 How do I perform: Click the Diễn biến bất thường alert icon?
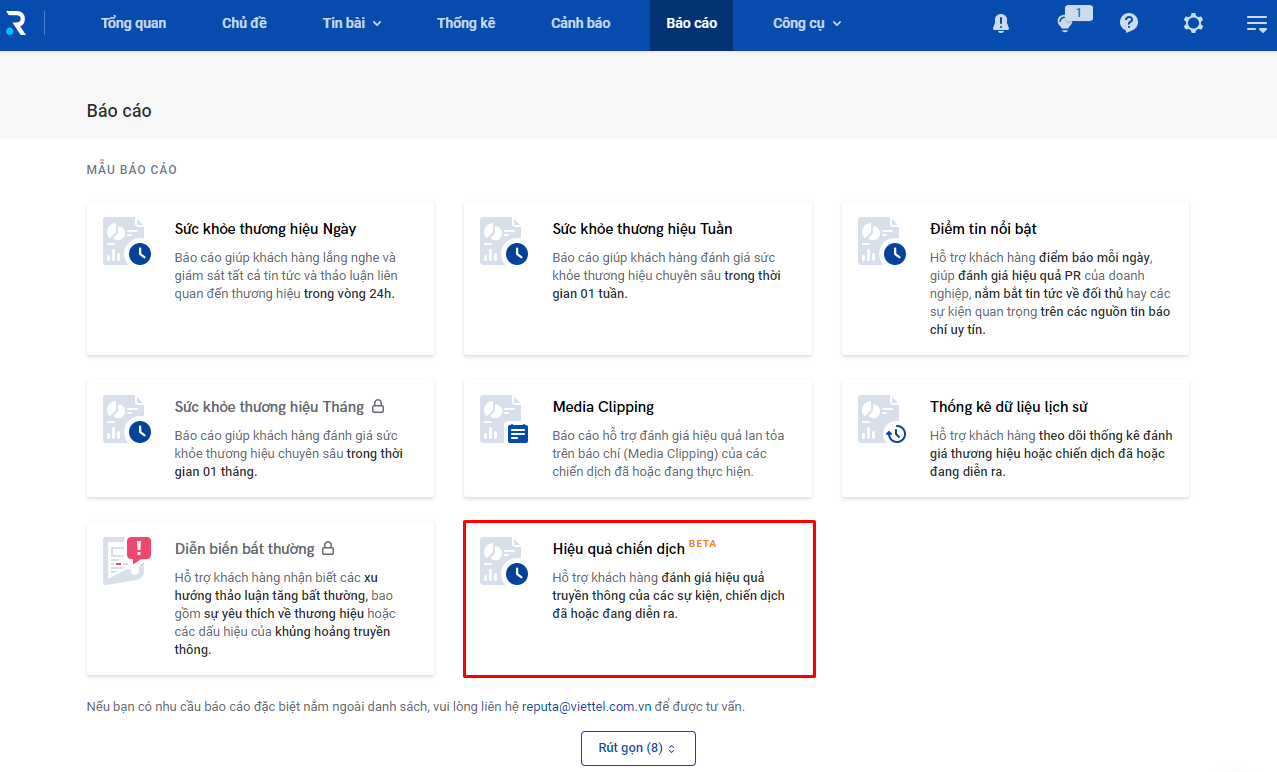click(x=127, y=561)
